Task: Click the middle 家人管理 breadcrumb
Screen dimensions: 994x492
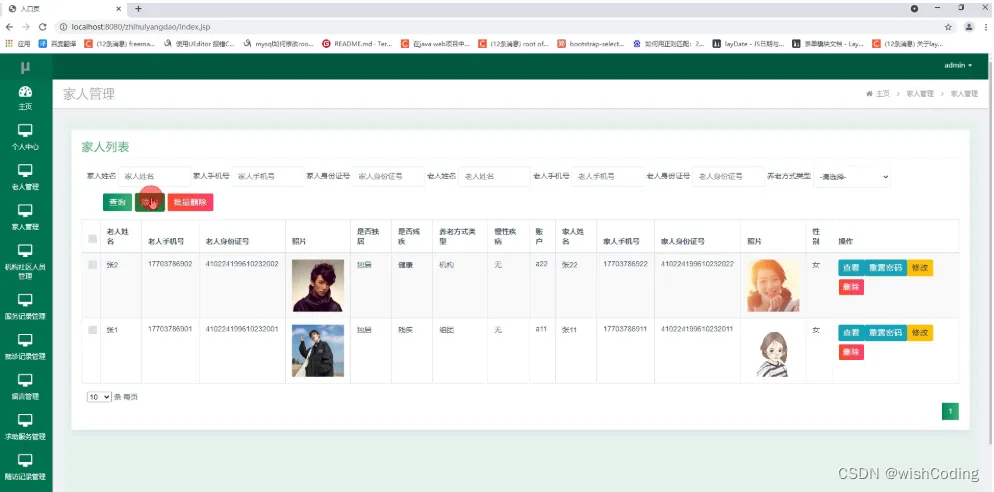Action: (x=920, y=94)
